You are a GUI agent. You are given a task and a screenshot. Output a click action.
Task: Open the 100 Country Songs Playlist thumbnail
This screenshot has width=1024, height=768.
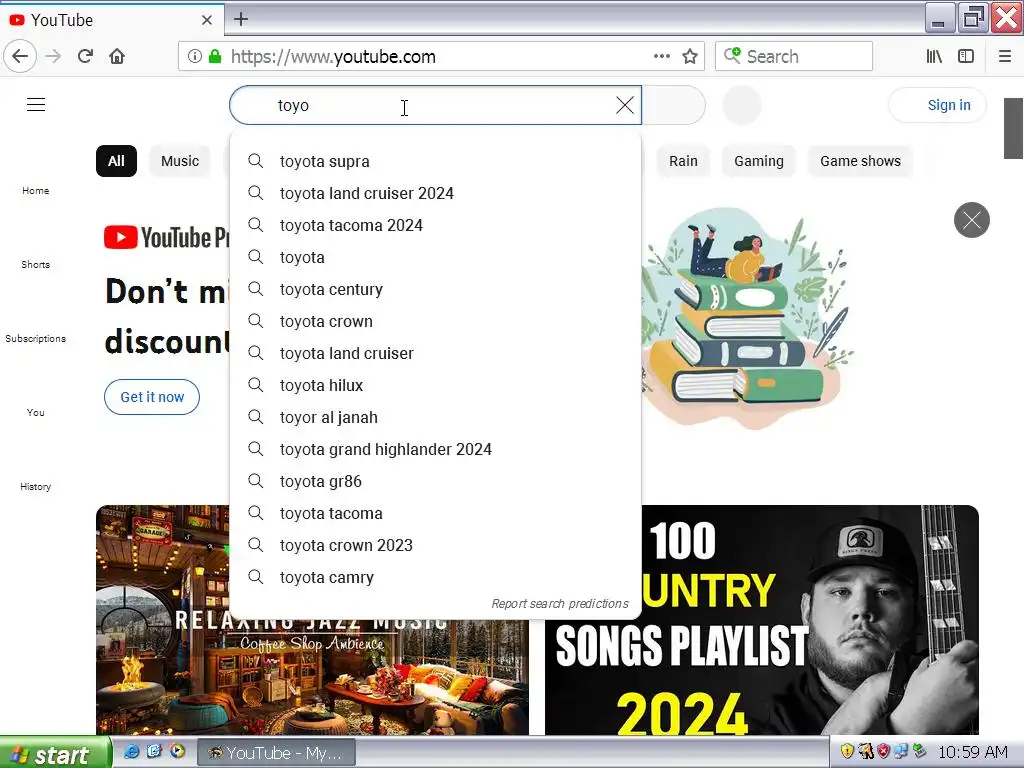click(761, 620)
